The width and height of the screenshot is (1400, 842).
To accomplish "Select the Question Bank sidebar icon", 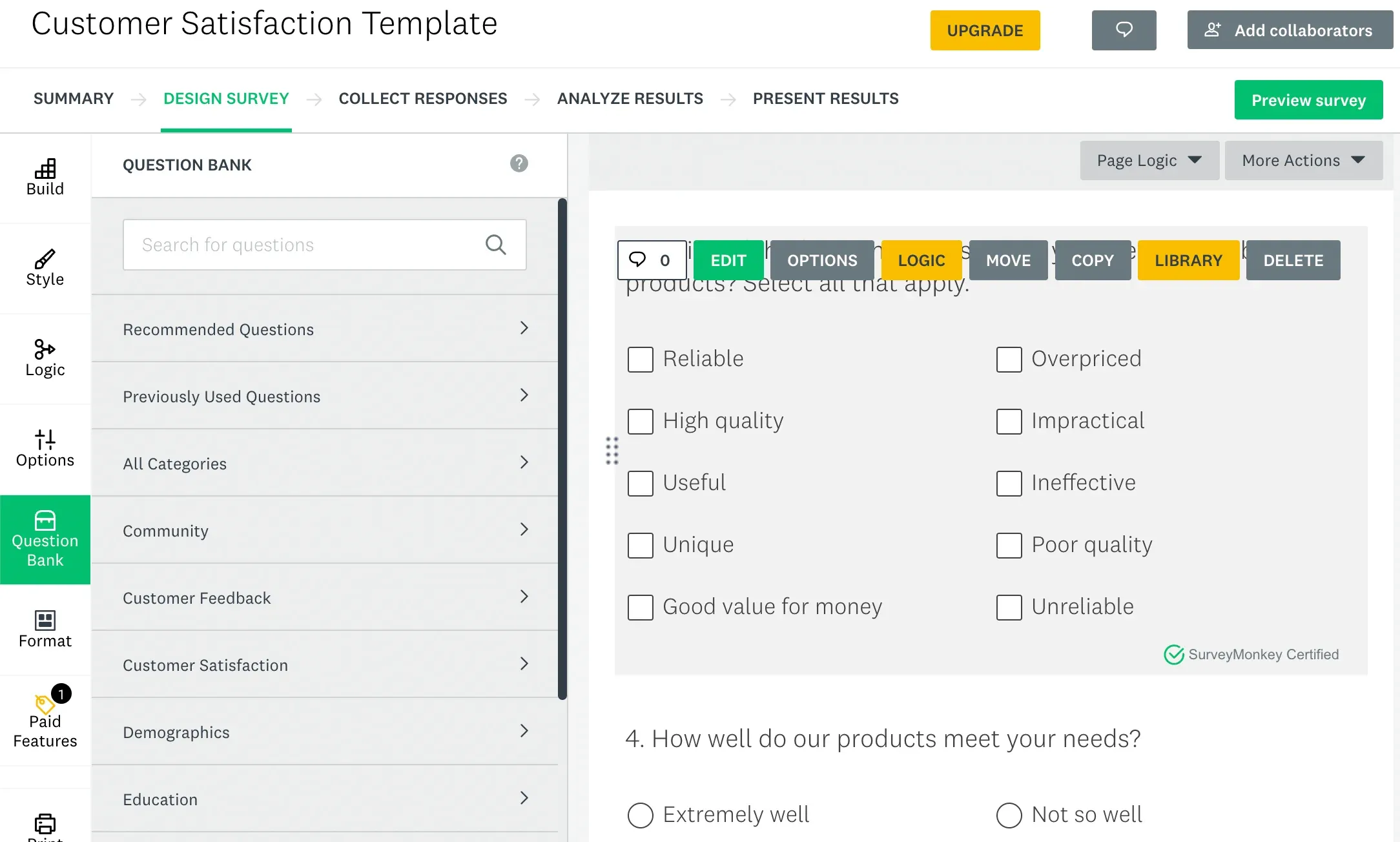I will (45, 539).
